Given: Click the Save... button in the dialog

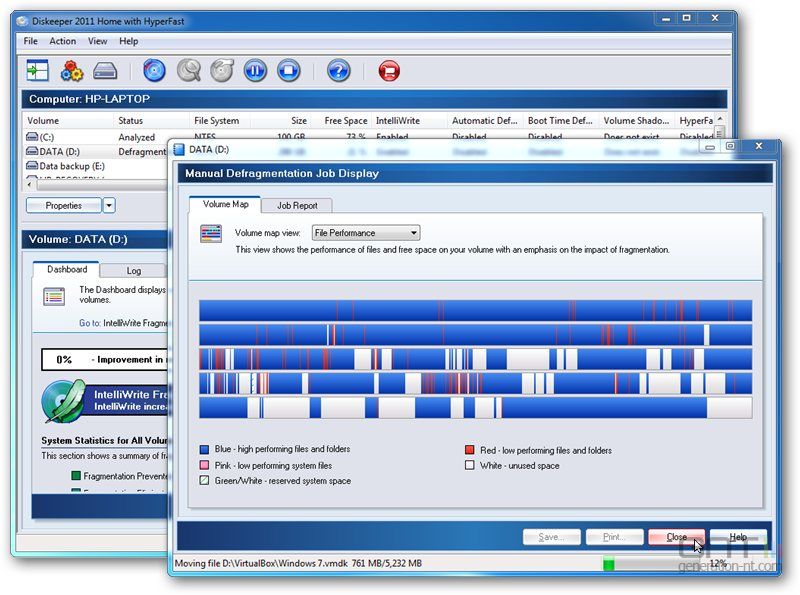Looking at the screenshot, I should click(x=552, y=537).
